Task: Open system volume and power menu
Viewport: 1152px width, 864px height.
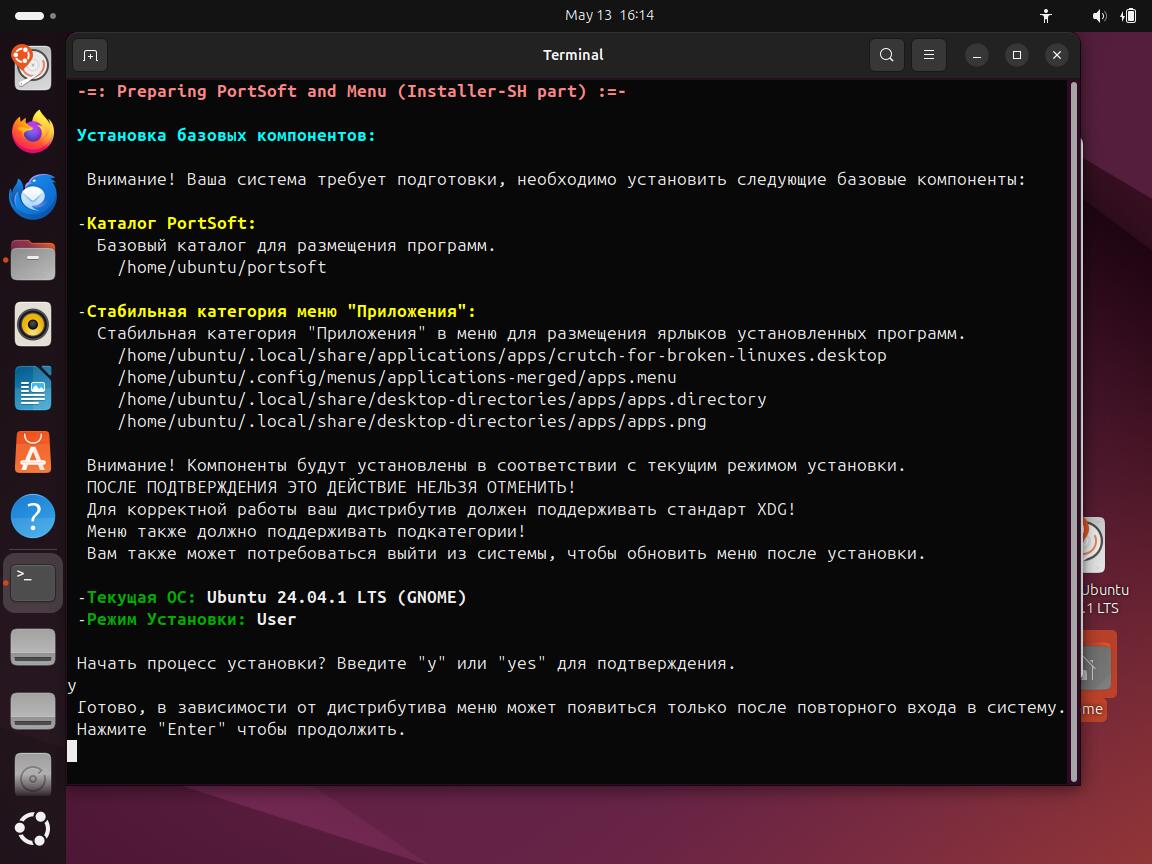Action: pos(1114,15)
